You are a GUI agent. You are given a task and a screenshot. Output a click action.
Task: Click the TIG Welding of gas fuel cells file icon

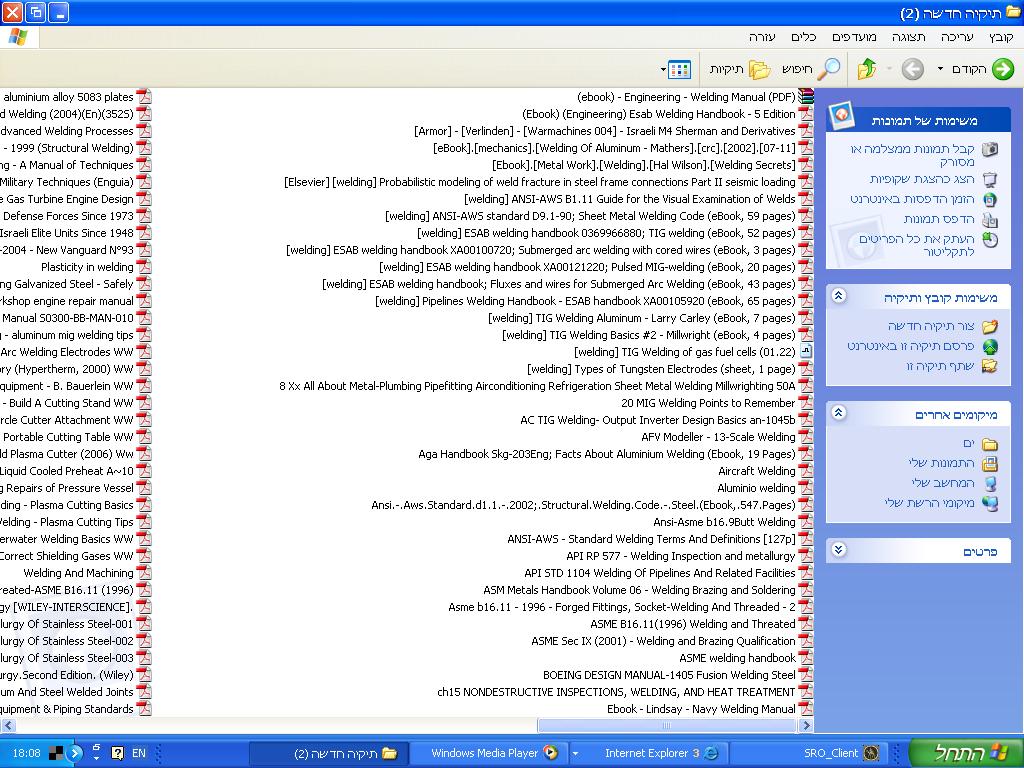click(x=805, y=352)
